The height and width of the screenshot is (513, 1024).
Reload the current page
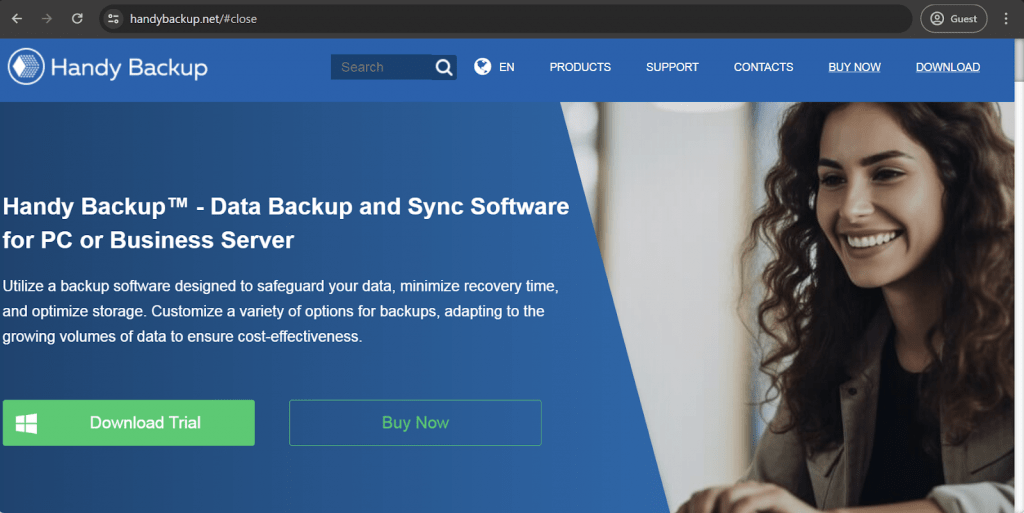77,19
